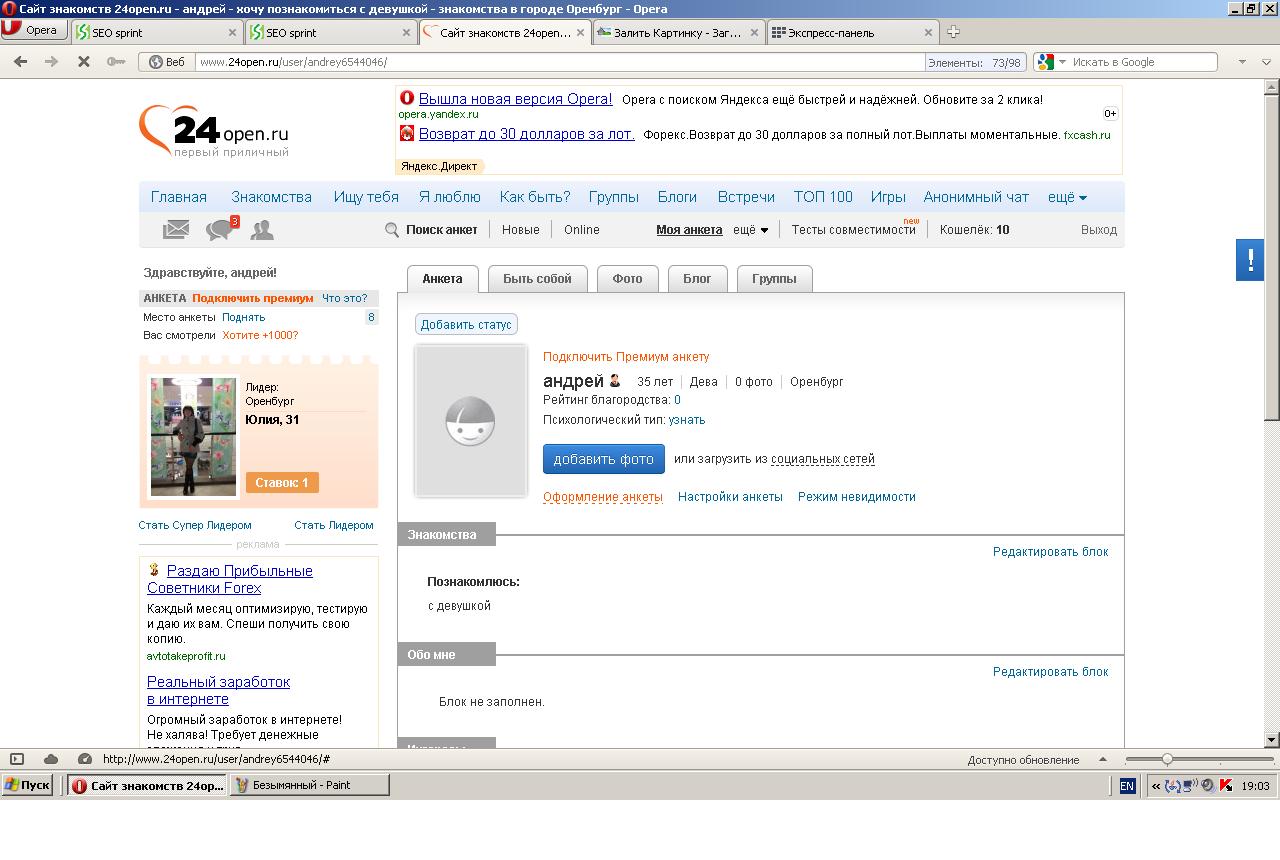Click the Ставок: 1 orange button

(x=282, y=483)
